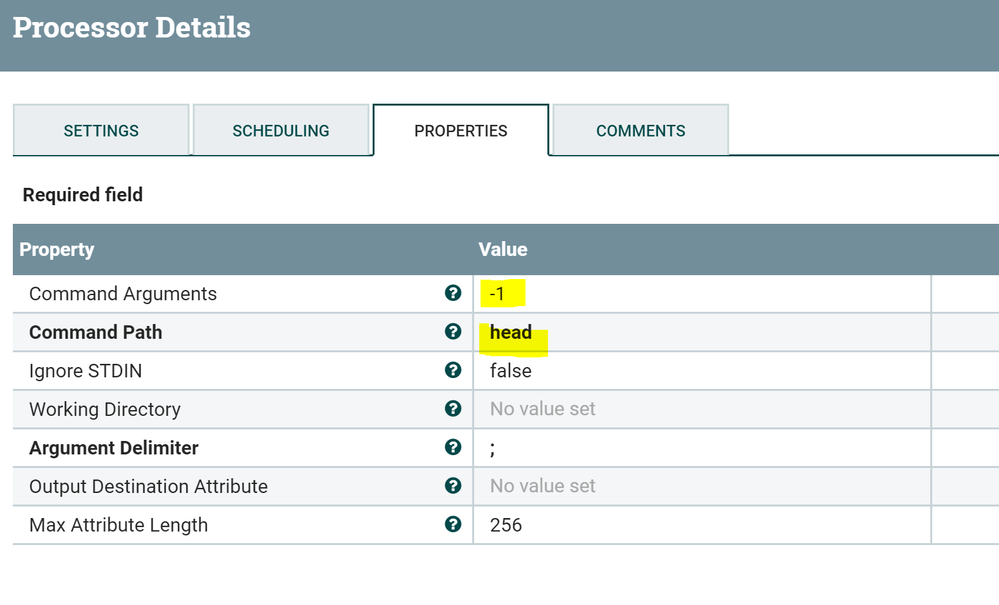Open Working Directory help icon
Image resolution: width=999 pixels, height=605 pixels.
[453, 409]
